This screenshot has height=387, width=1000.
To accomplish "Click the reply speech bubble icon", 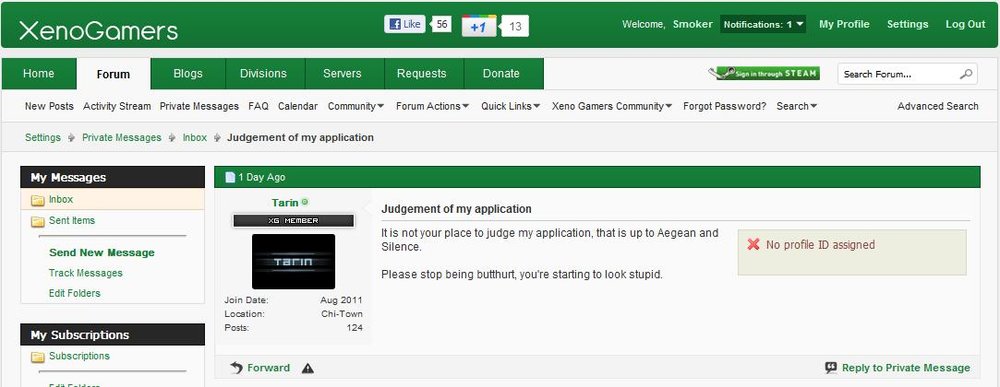I will click(x=831, y=368).
